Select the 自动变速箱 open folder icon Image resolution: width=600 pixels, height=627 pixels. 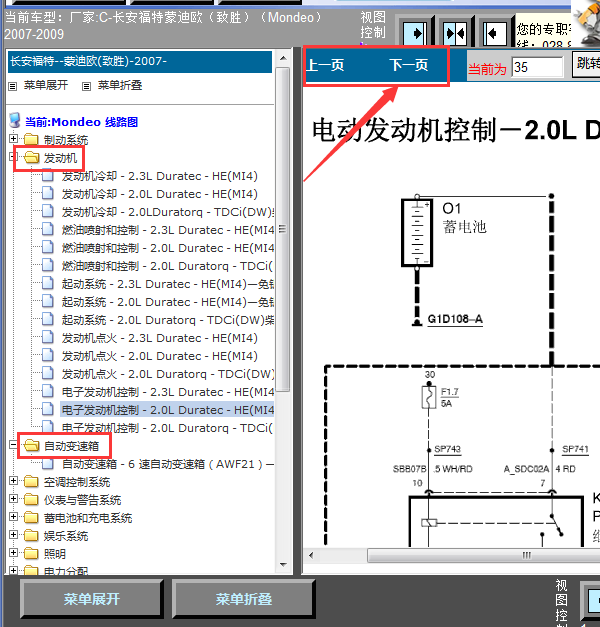(32, 445)
